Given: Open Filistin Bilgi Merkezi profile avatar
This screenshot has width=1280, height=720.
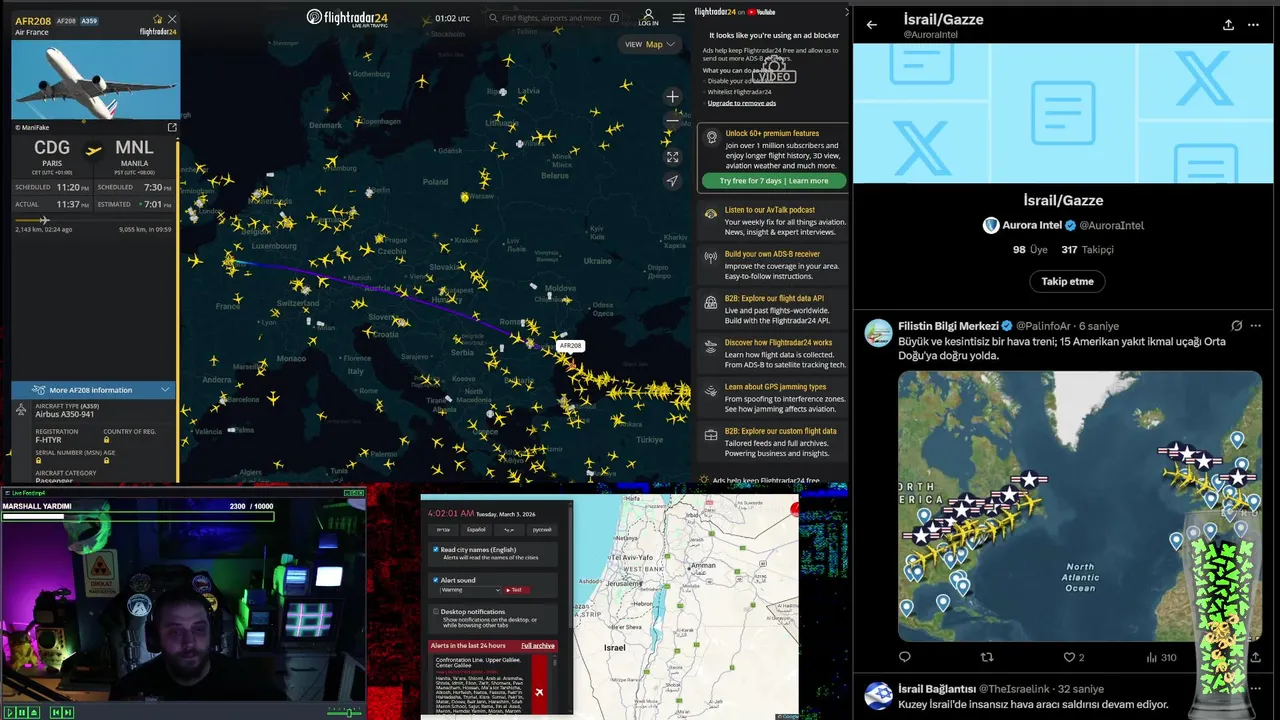Looking at the screenshot, I should coord(878,333).
